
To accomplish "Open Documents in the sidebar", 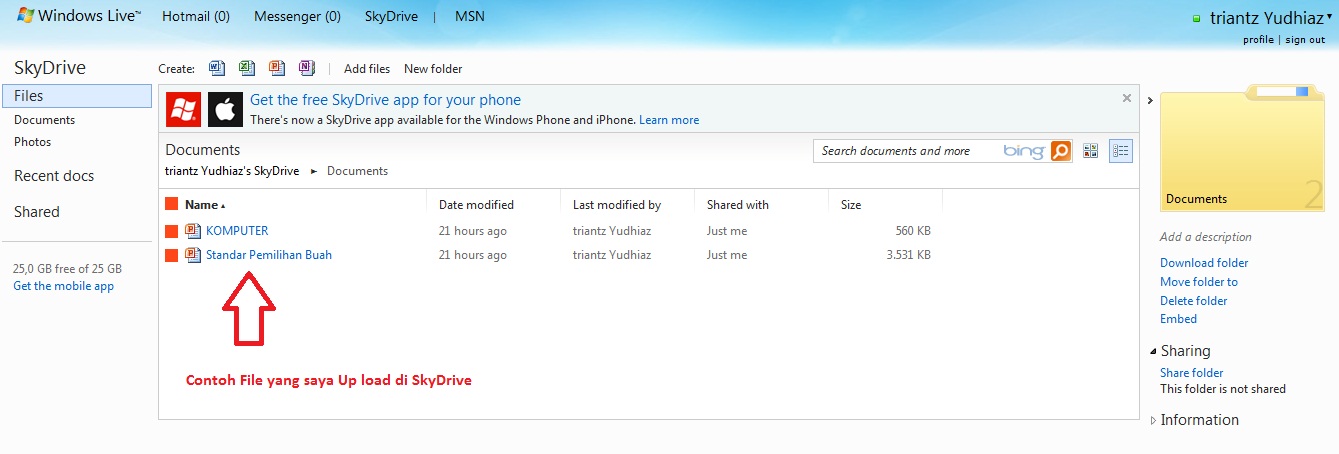I will (x=44, y=120).
